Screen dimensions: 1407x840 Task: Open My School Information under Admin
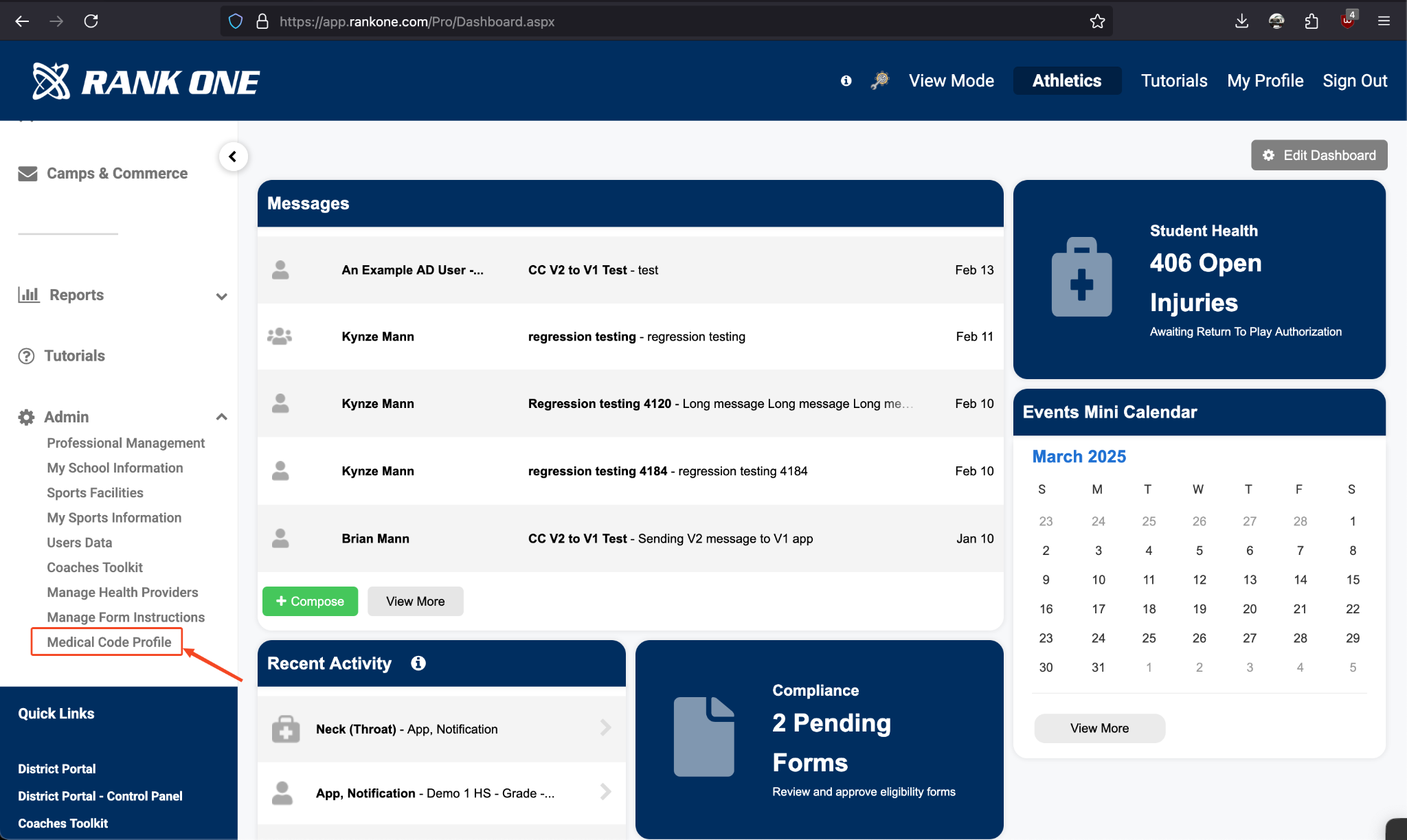(x=115, y=468)
